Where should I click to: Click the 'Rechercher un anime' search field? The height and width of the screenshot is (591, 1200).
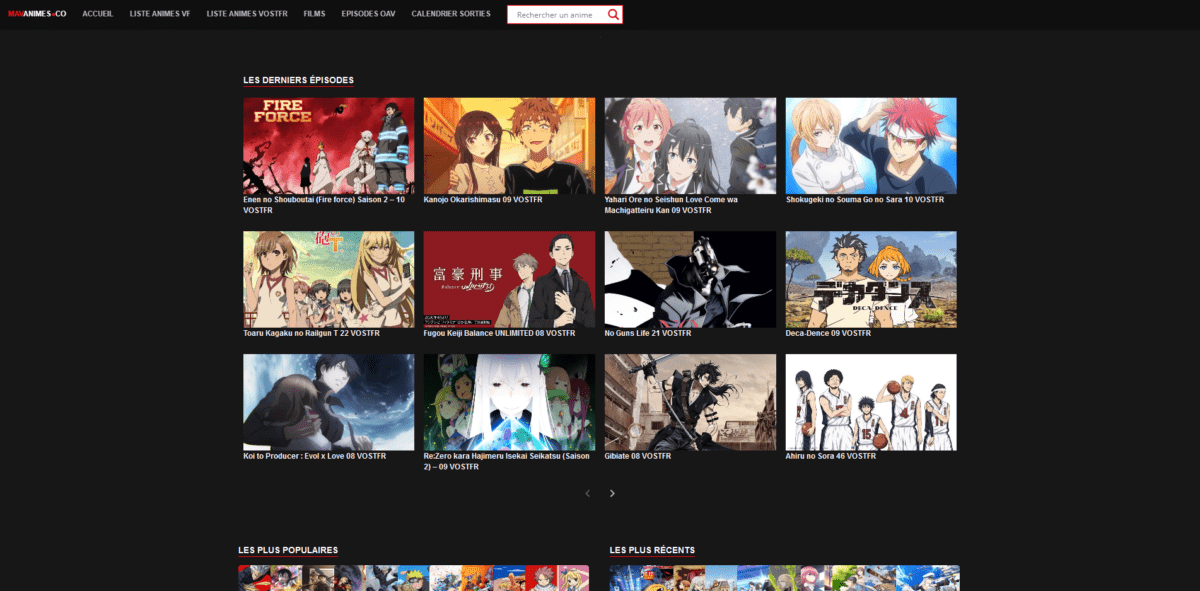click(x=555, y=14)
